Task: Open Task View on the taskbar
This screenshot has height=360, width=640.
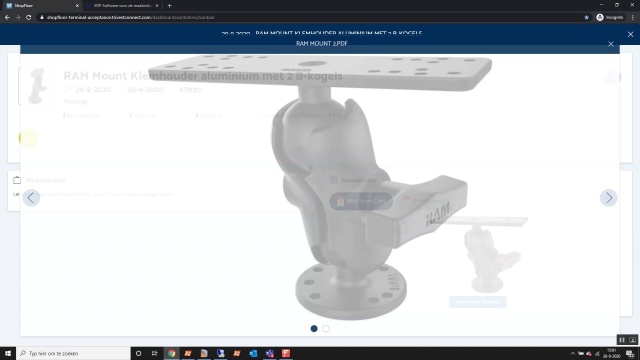Action: [x=155, y=353]
